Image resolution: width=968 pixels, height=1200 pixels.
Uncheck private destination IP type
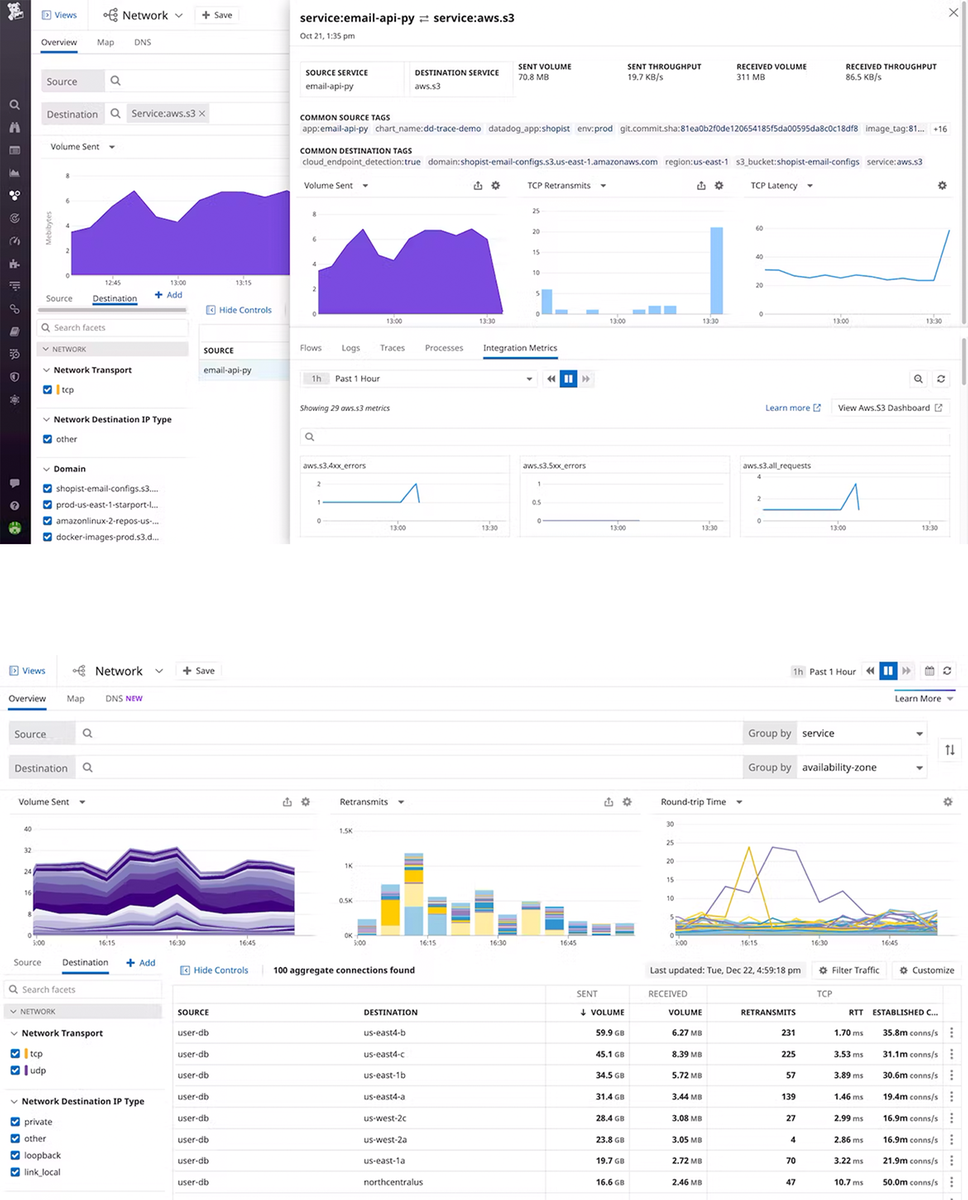click(15, 1122)
